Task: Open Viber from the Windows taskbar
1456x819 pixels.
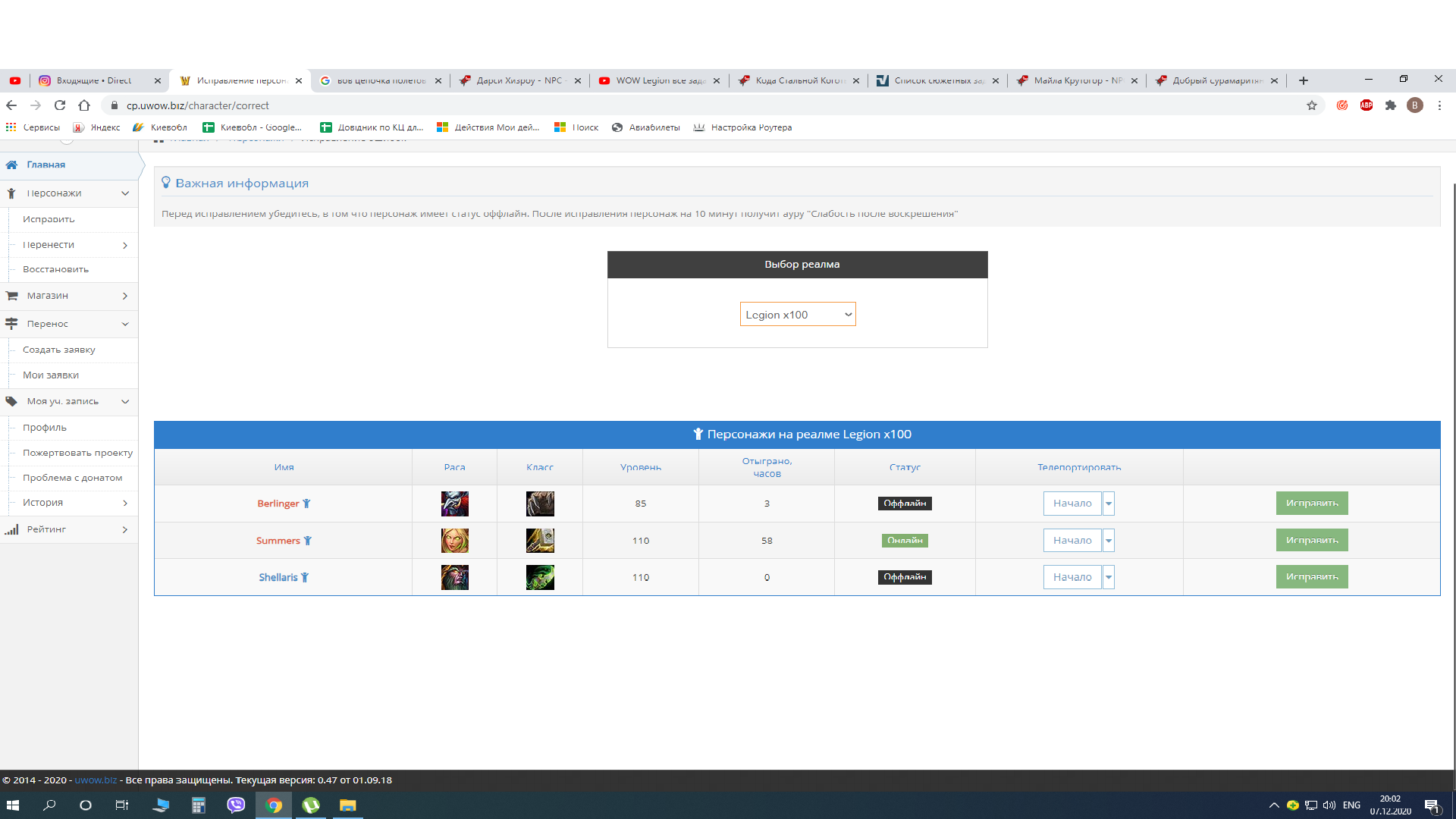Action: point(236,805)
